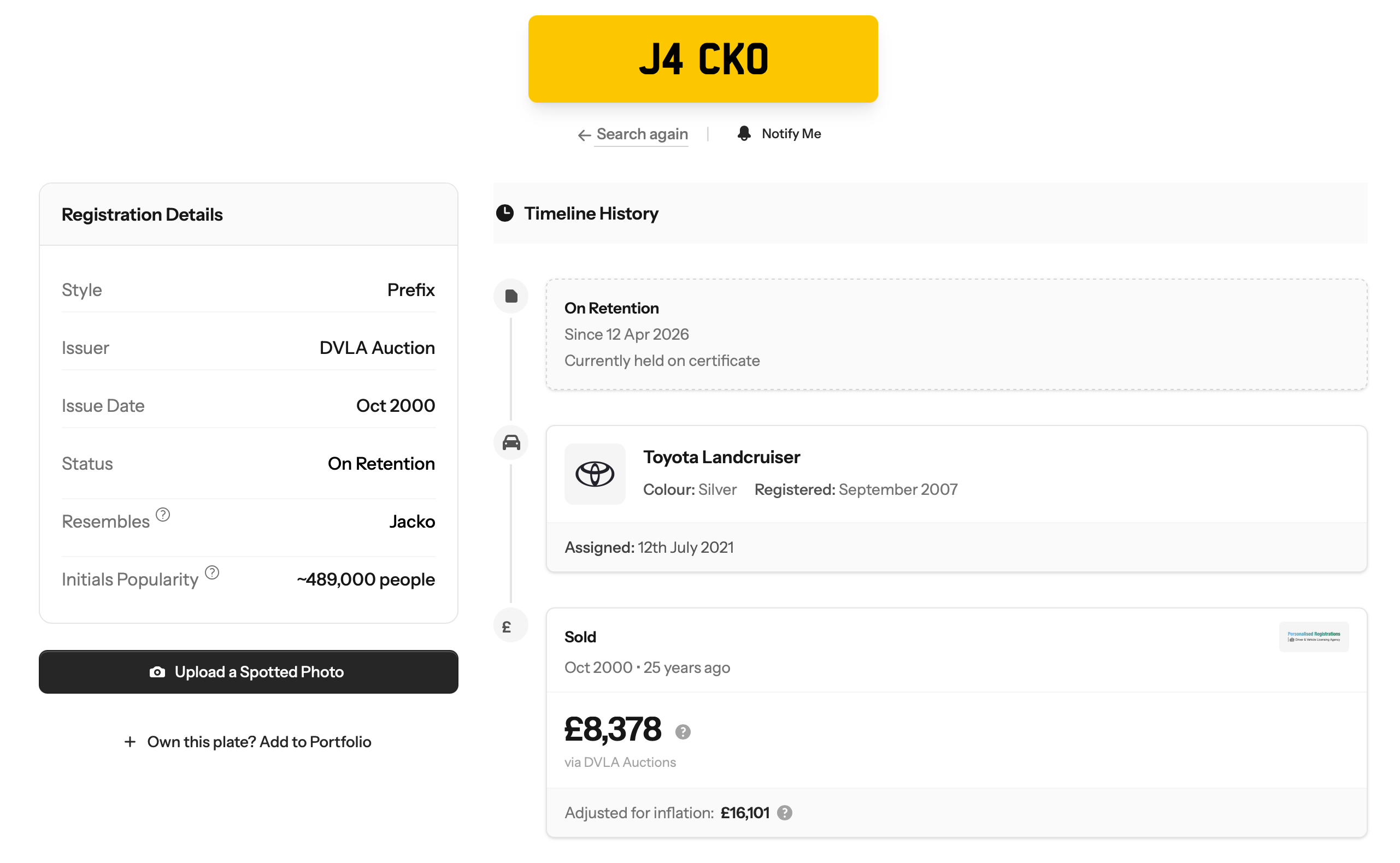Click the yellow J4 CKO number plate
This screenshot has height=863, width=1400.
[x=702, y=59]
